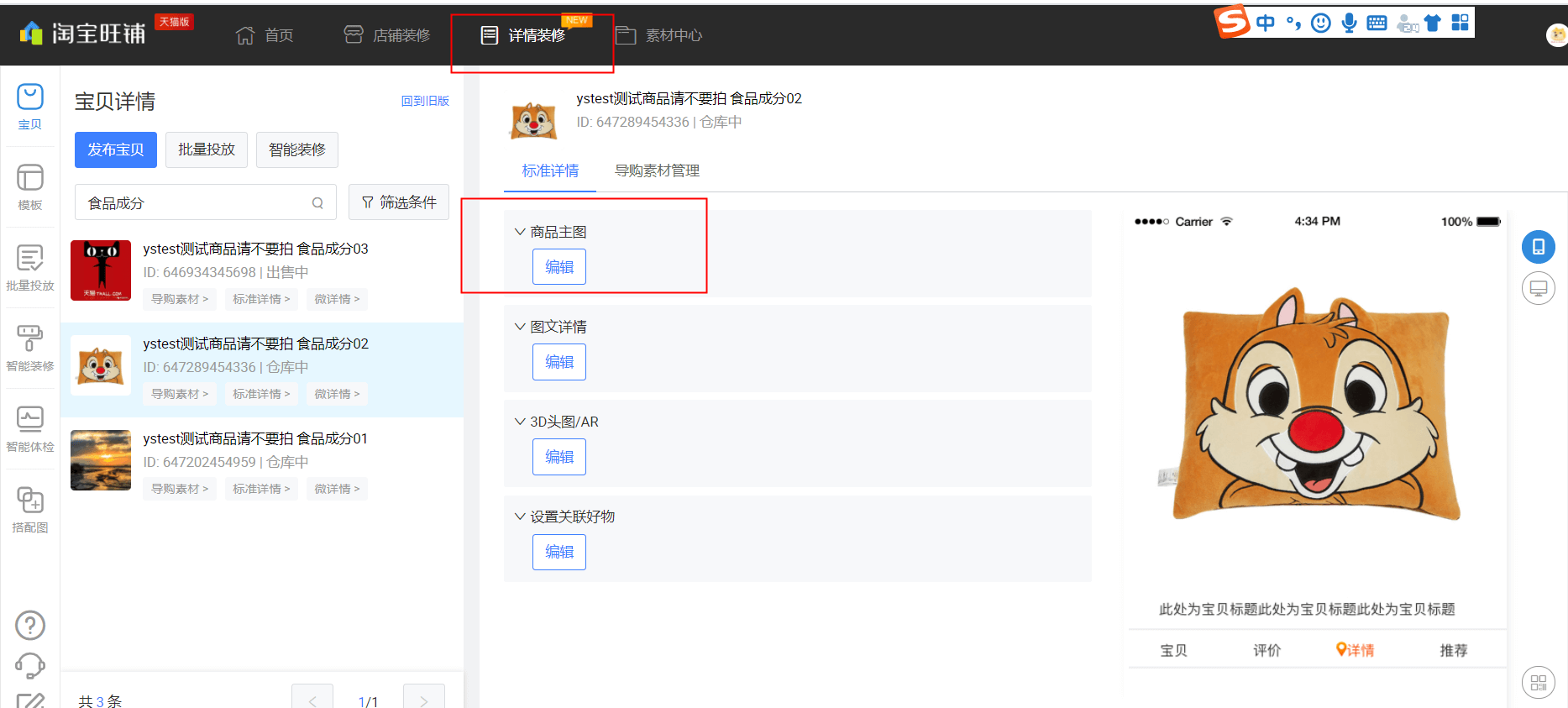Switch to mobile phone preview mode

tap(1538, 246)
